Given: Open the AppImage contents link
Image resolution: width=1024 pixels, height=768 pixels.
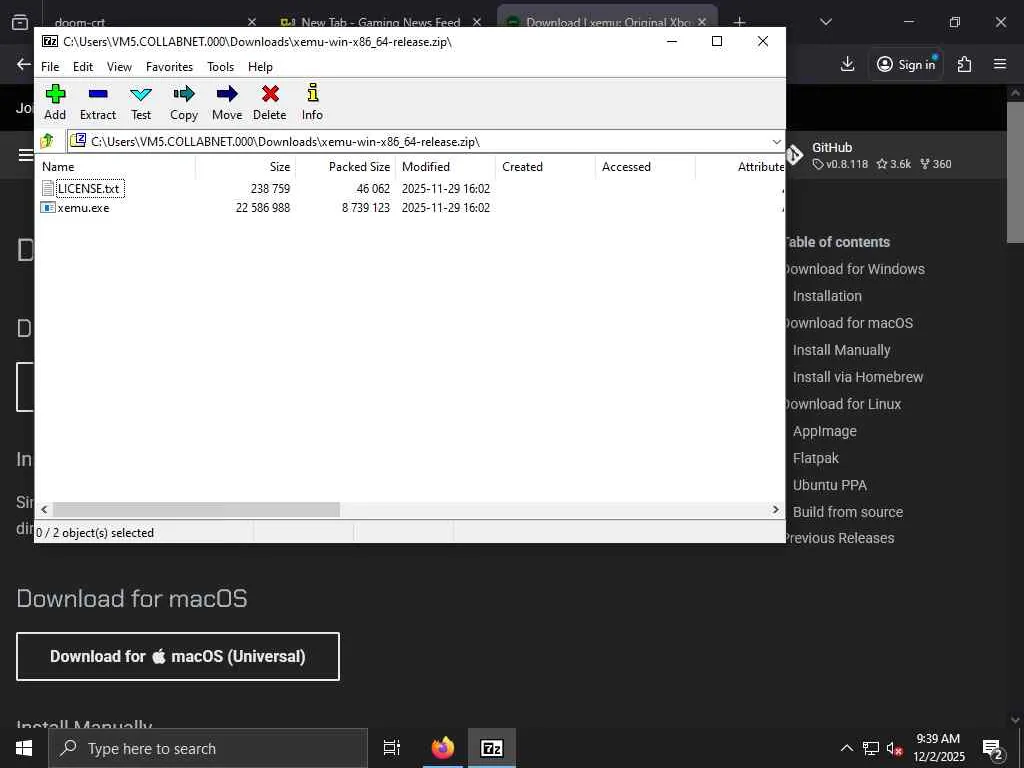Looking at the screenshot, I should (x=824, y=431).
